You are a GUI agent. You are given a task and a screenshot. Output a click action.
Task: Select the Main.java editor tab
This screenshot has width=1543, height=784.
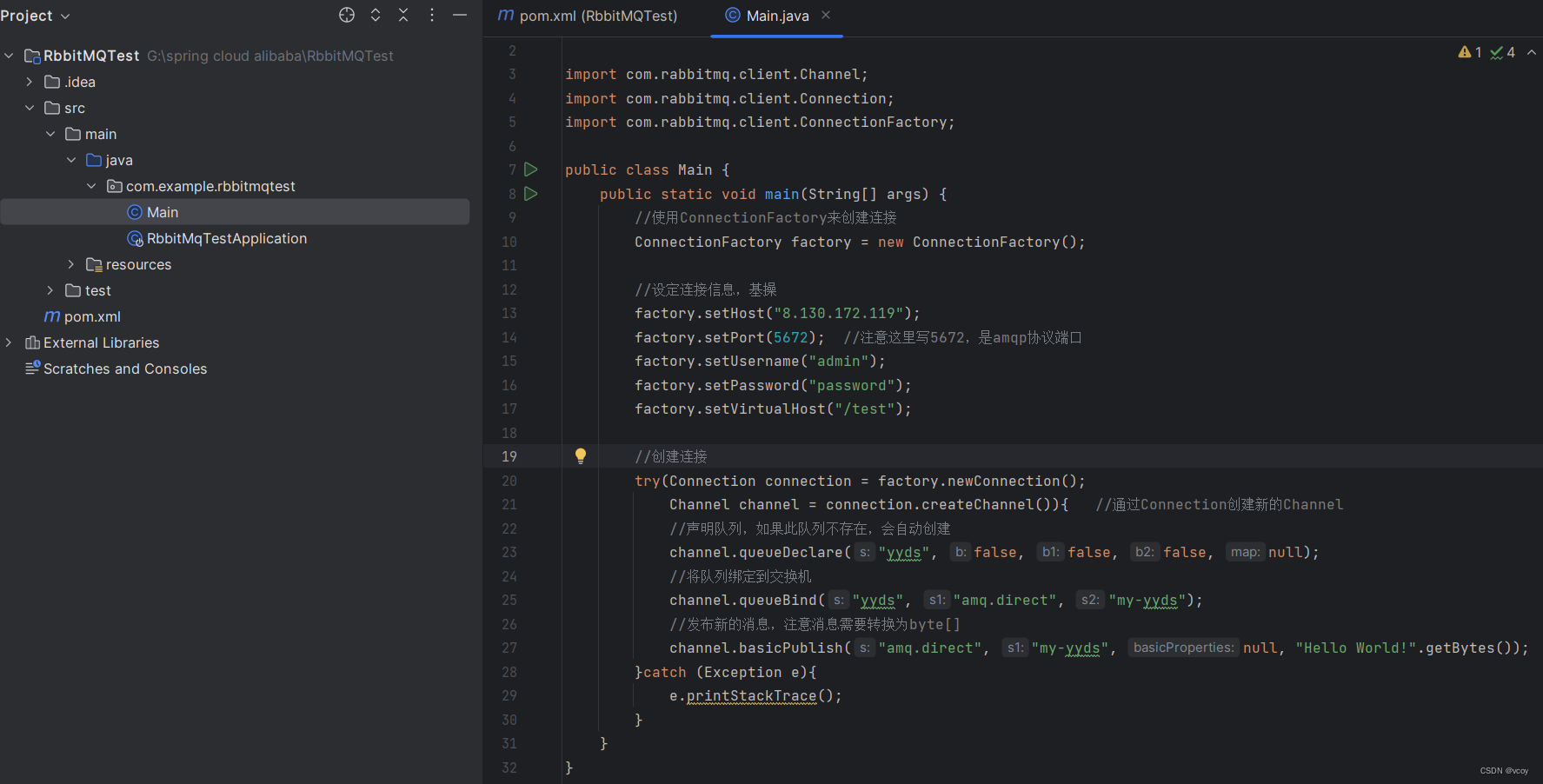[776, 16]
